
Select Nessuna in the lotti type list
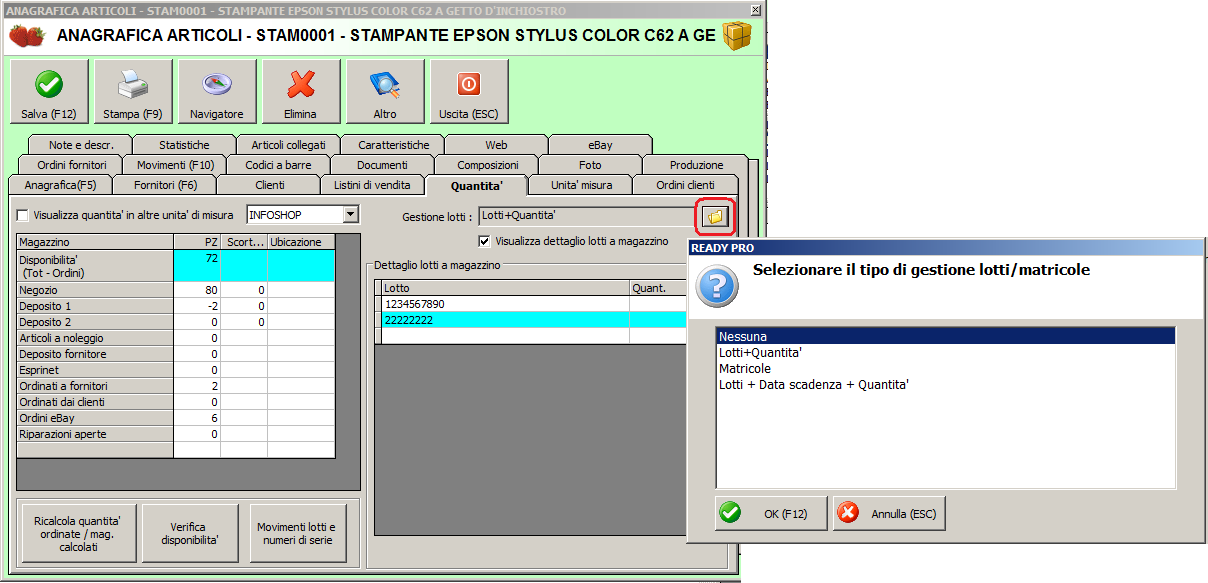tap(945, 337)
